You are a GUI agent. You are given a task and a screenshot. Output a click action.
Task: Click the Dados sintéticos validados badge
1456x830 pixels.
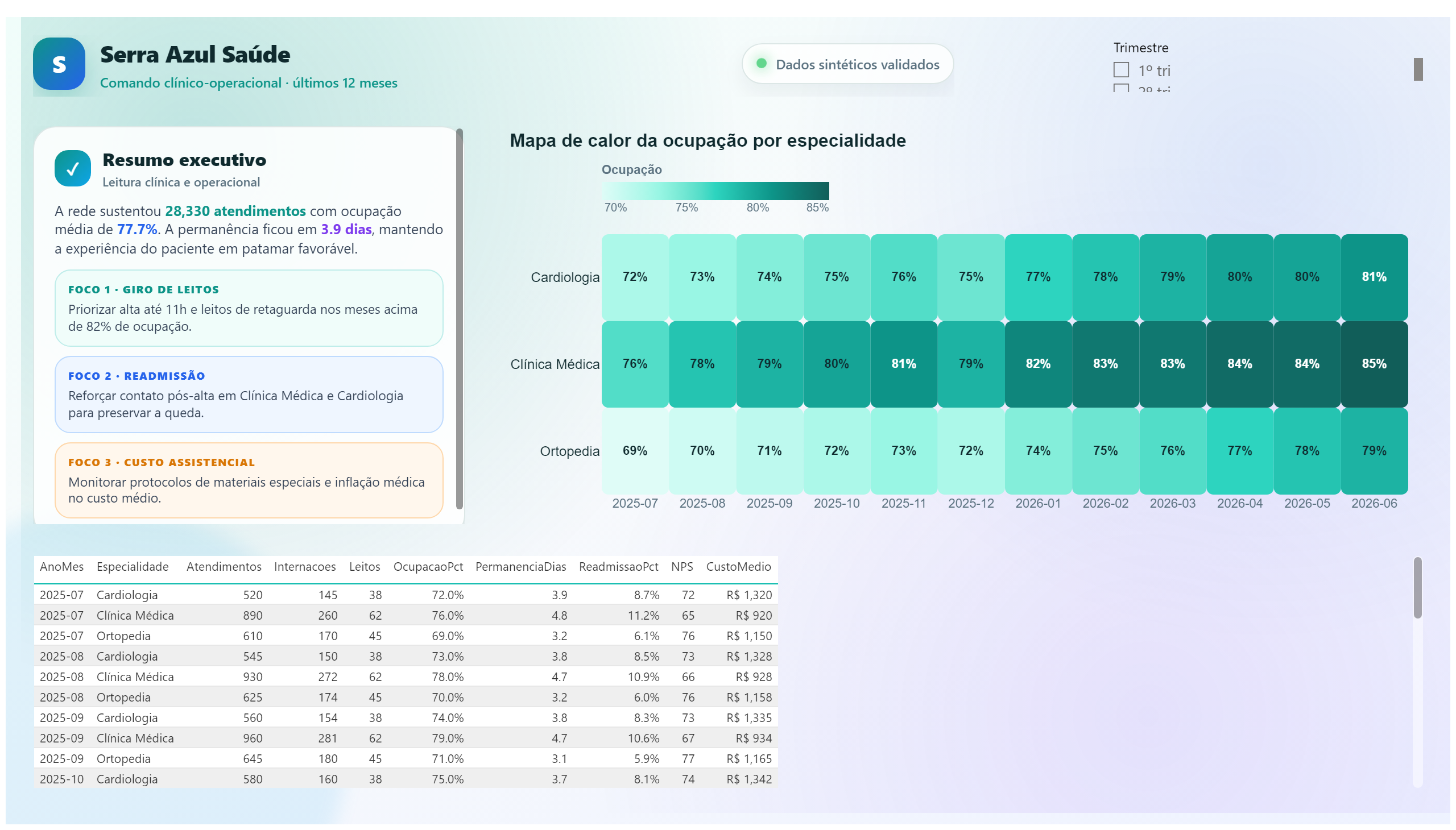(x=847, y=64)
